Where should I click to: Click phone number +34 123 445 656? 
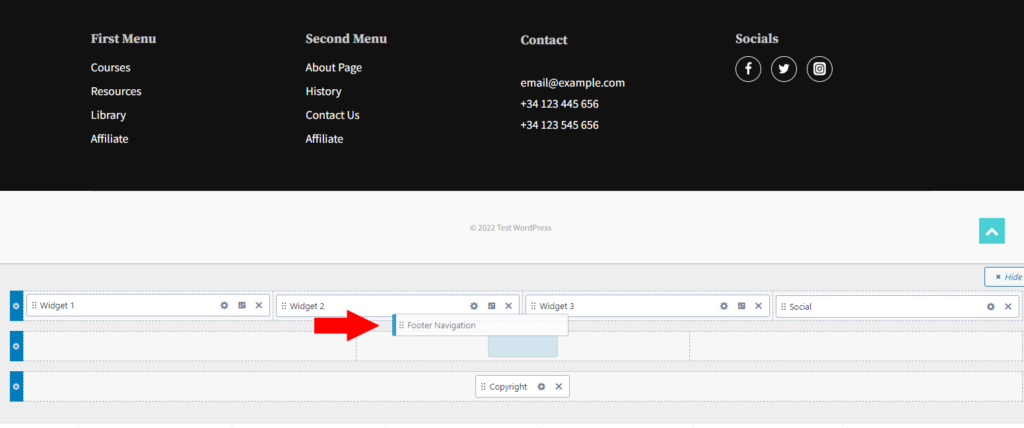click(x=560, y=104)
